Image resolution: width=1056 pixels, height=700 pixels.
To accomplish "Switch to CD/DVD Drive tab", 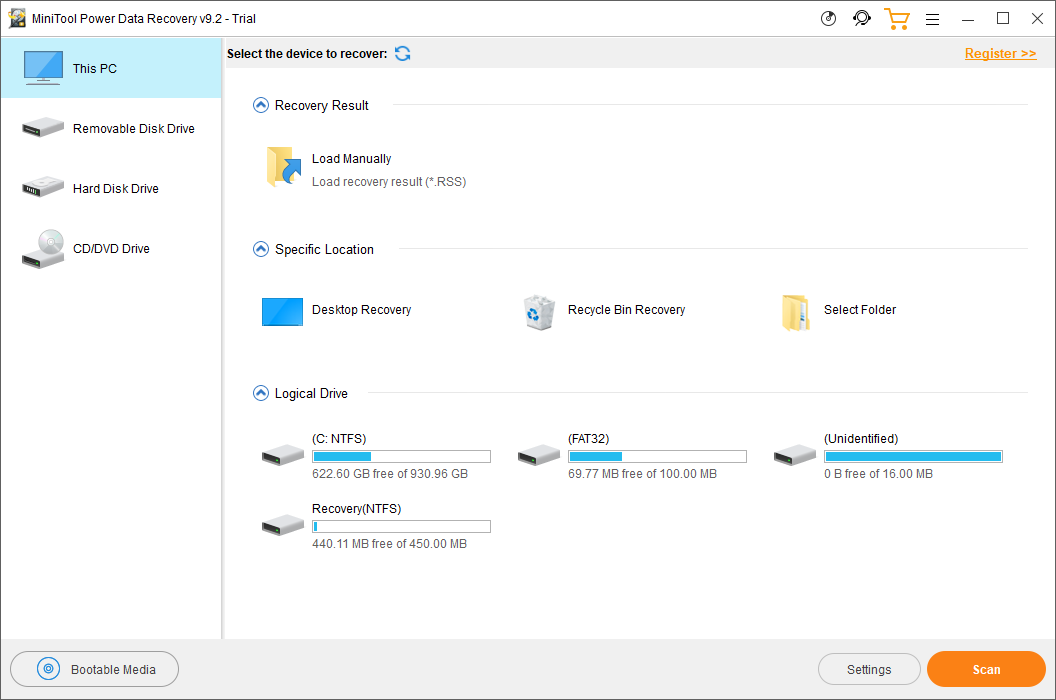I will click(x=111, y=249).
